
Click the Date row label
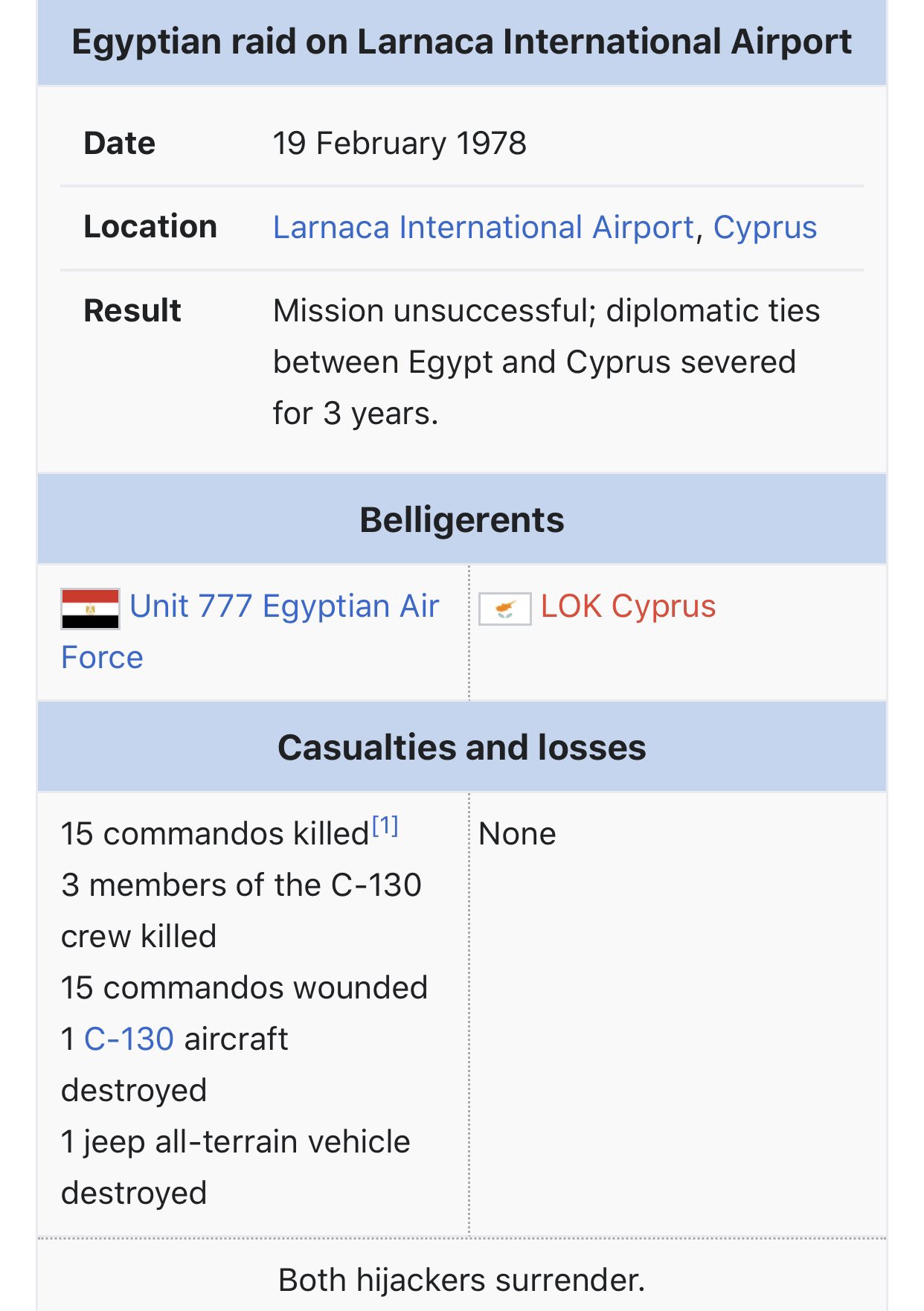point(120,143)
